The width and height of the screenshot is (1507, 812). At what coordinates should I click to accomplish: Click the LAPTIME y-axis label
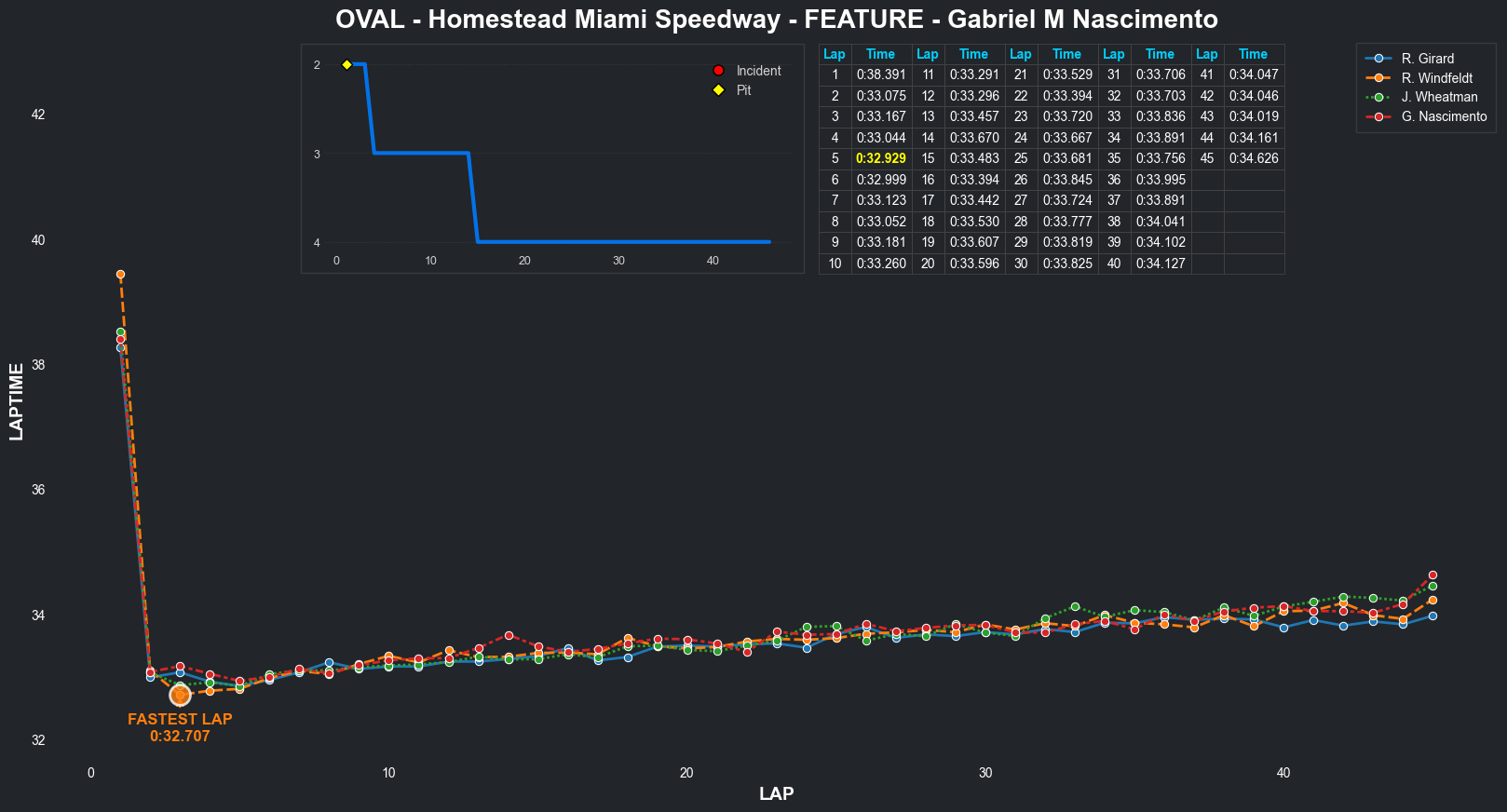16,401
